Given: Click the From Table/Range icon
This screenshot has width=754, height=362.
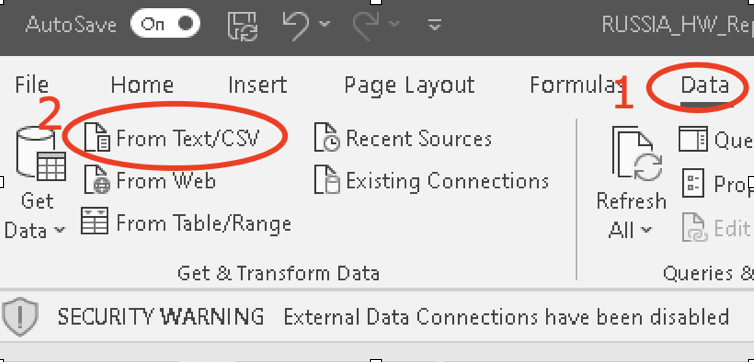Looking at the screenshot, I should coord(94,221).
